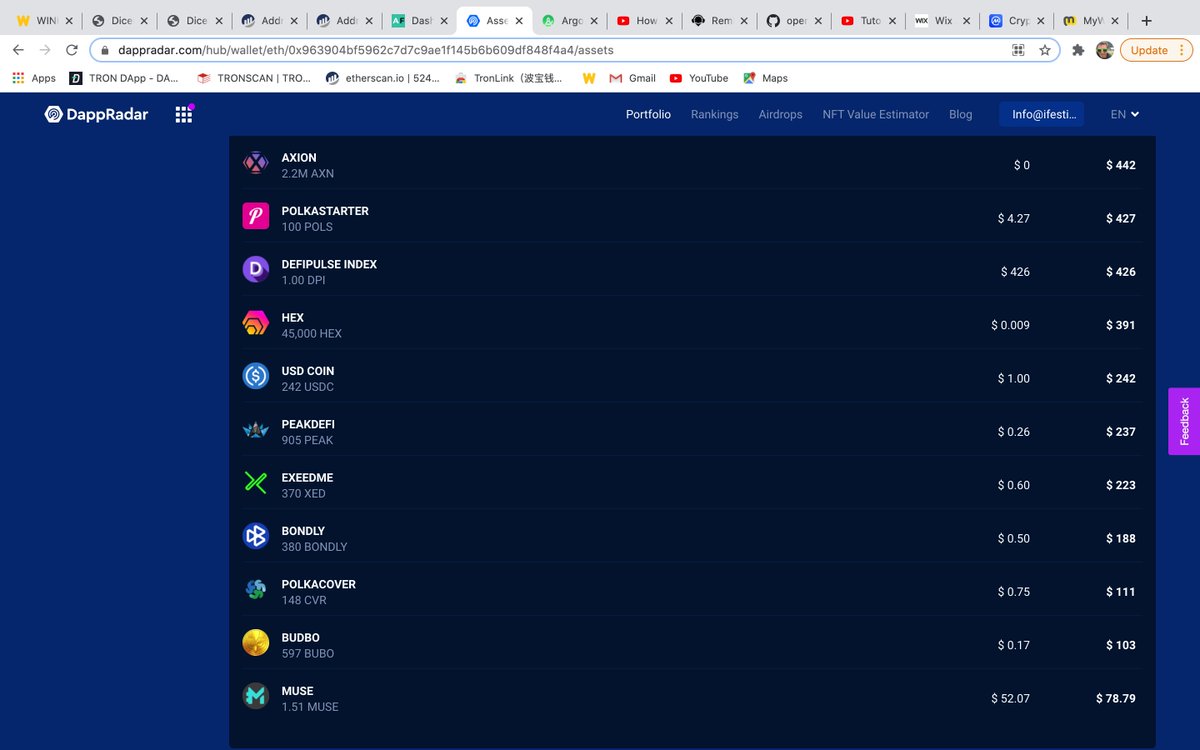Viewport: 1200px width, 750px height.
Task: Click the $ 442 Axion value
Action: point(1121,165)
